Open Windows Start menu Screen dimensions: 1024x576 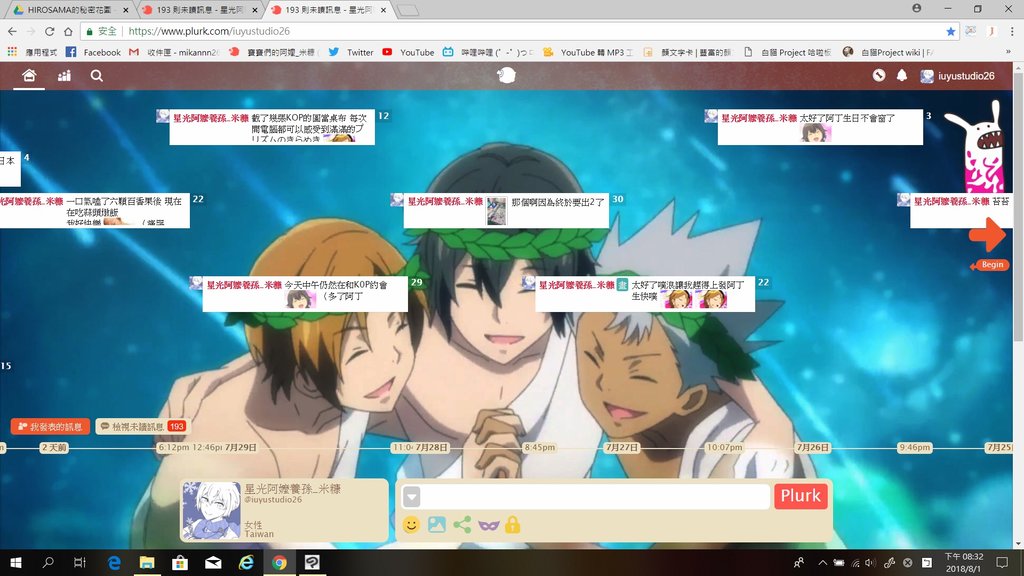(x=16, y=562)
